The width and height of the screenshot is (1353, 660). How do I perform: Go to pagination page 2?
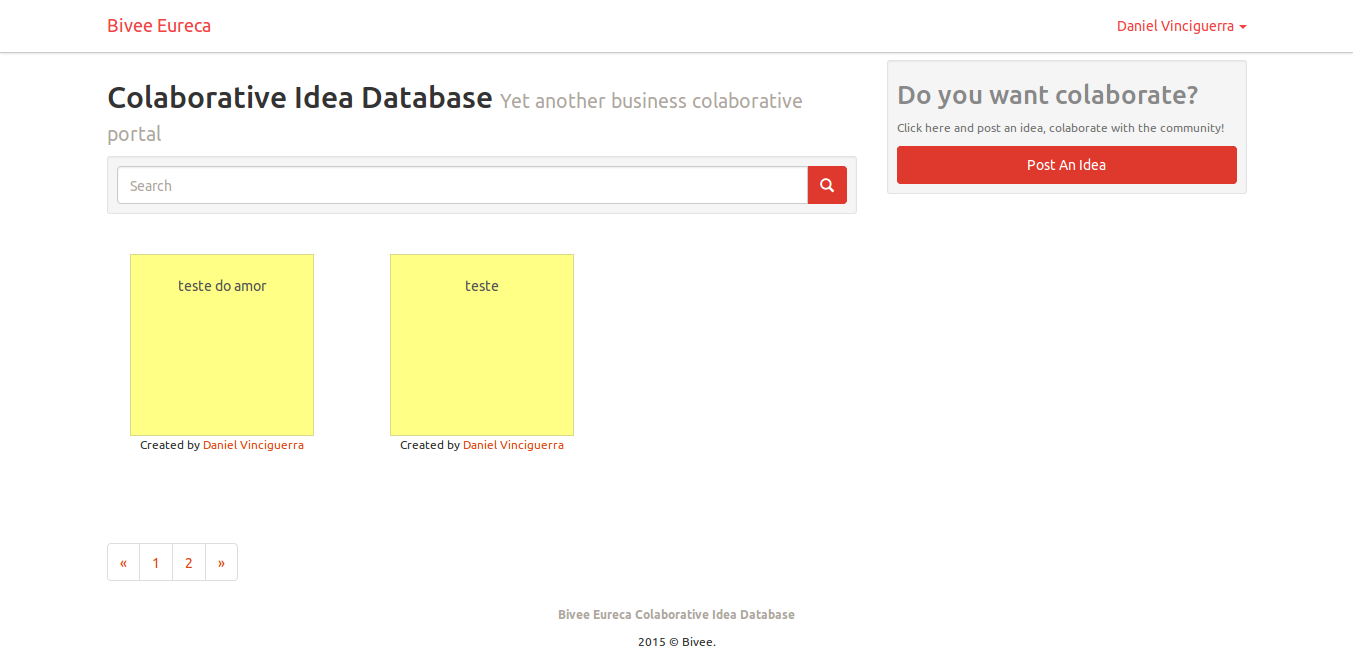click(x=189, y=562)
